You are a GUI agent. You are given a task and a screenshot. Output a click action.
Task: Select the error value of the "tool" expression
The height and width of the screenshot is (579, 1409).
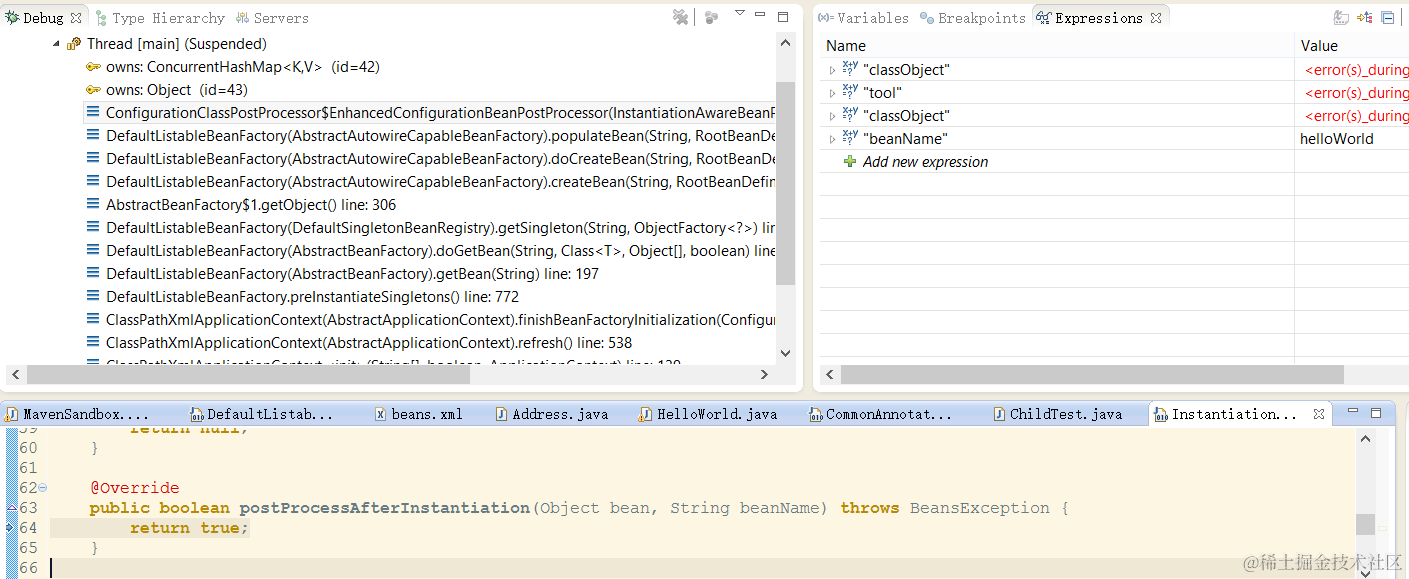point(1356,93)
